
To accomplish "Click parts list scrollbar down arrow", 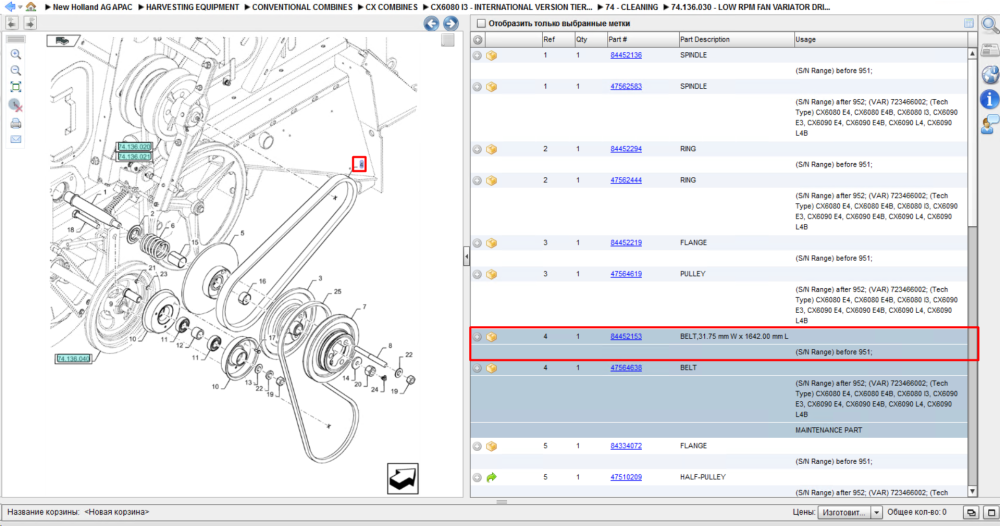I will pos(973,491).
